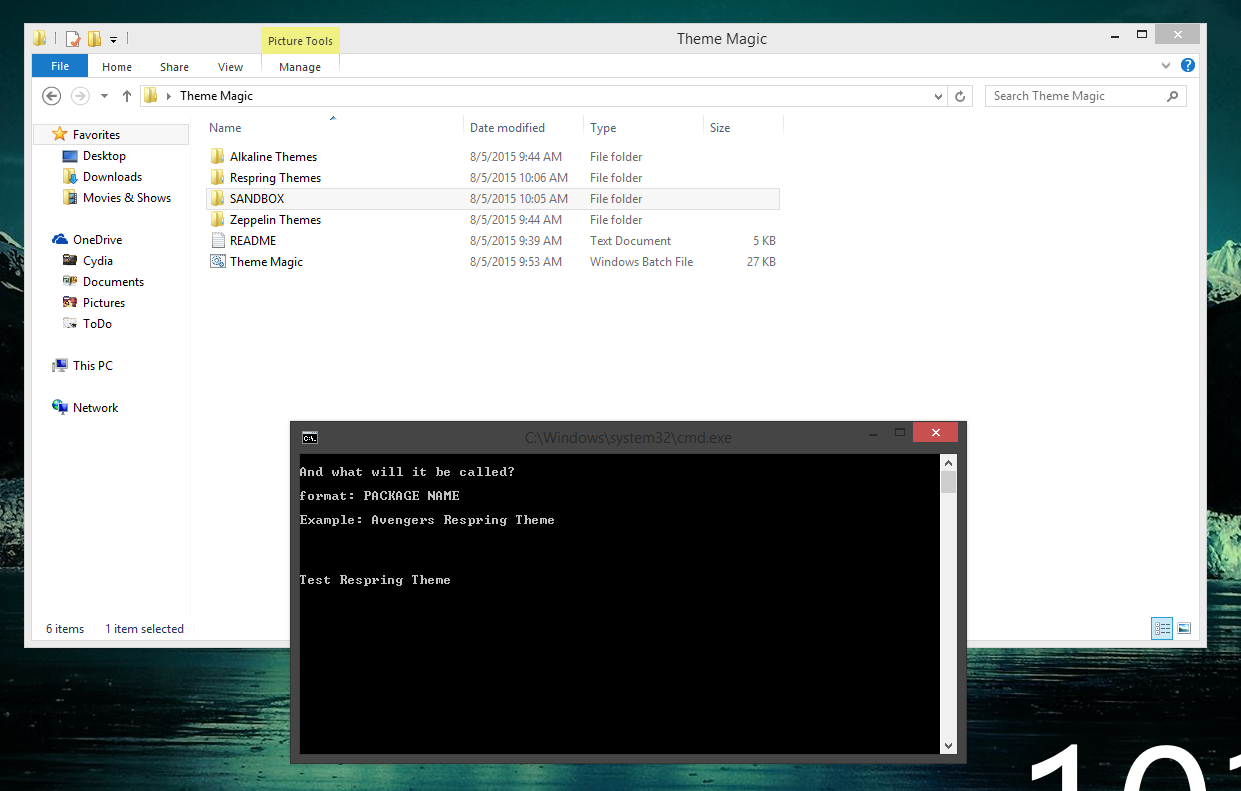This screenshot has width=1241, height=791.
Task: Select the README text document icon
Action: (x=218, y=241)
